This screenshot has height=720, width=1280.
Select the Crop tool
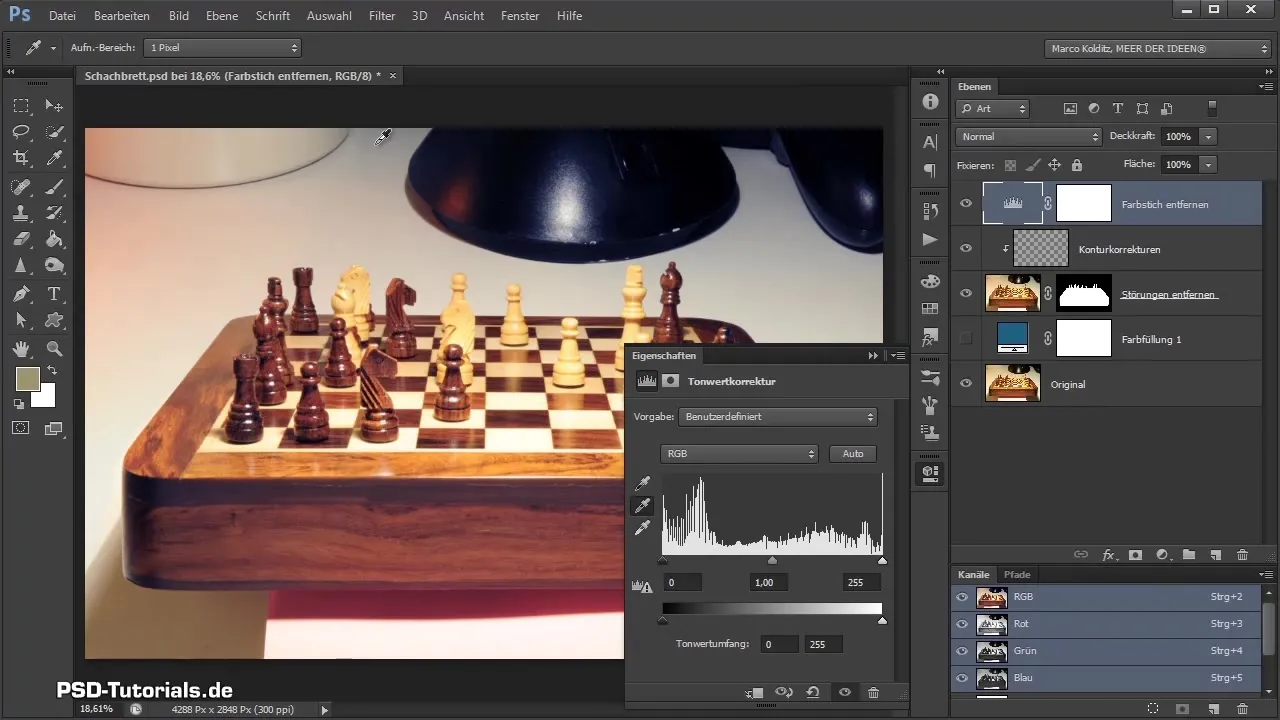coord(21,158)
